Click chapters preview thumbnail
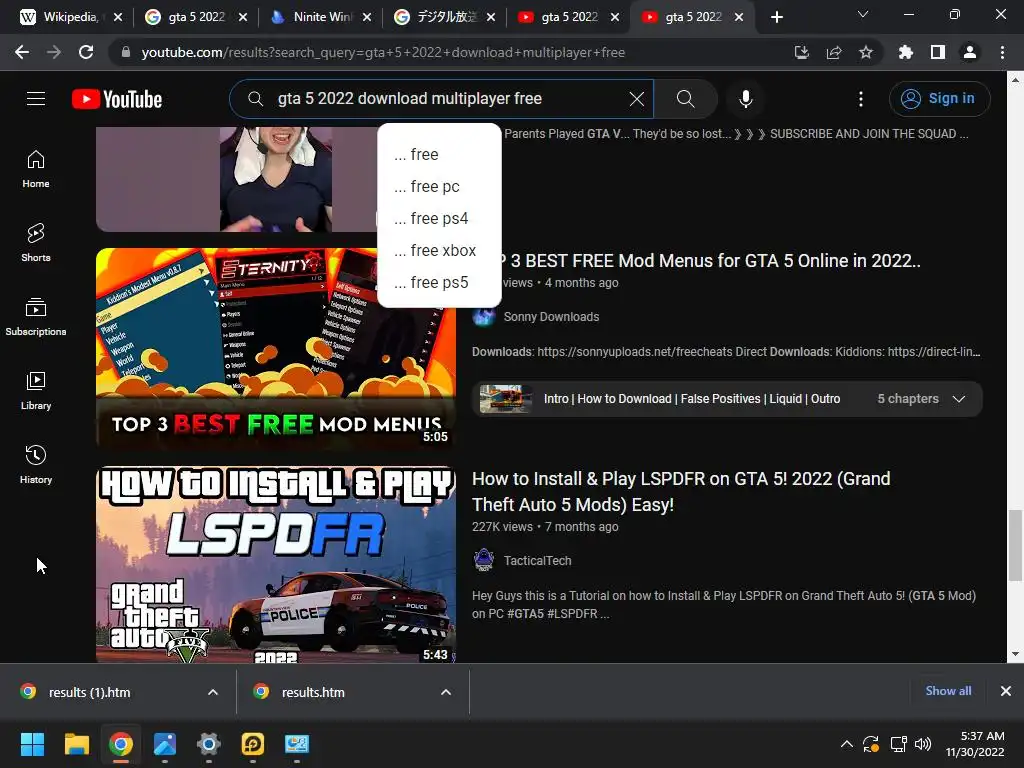 tap(505, 398)
